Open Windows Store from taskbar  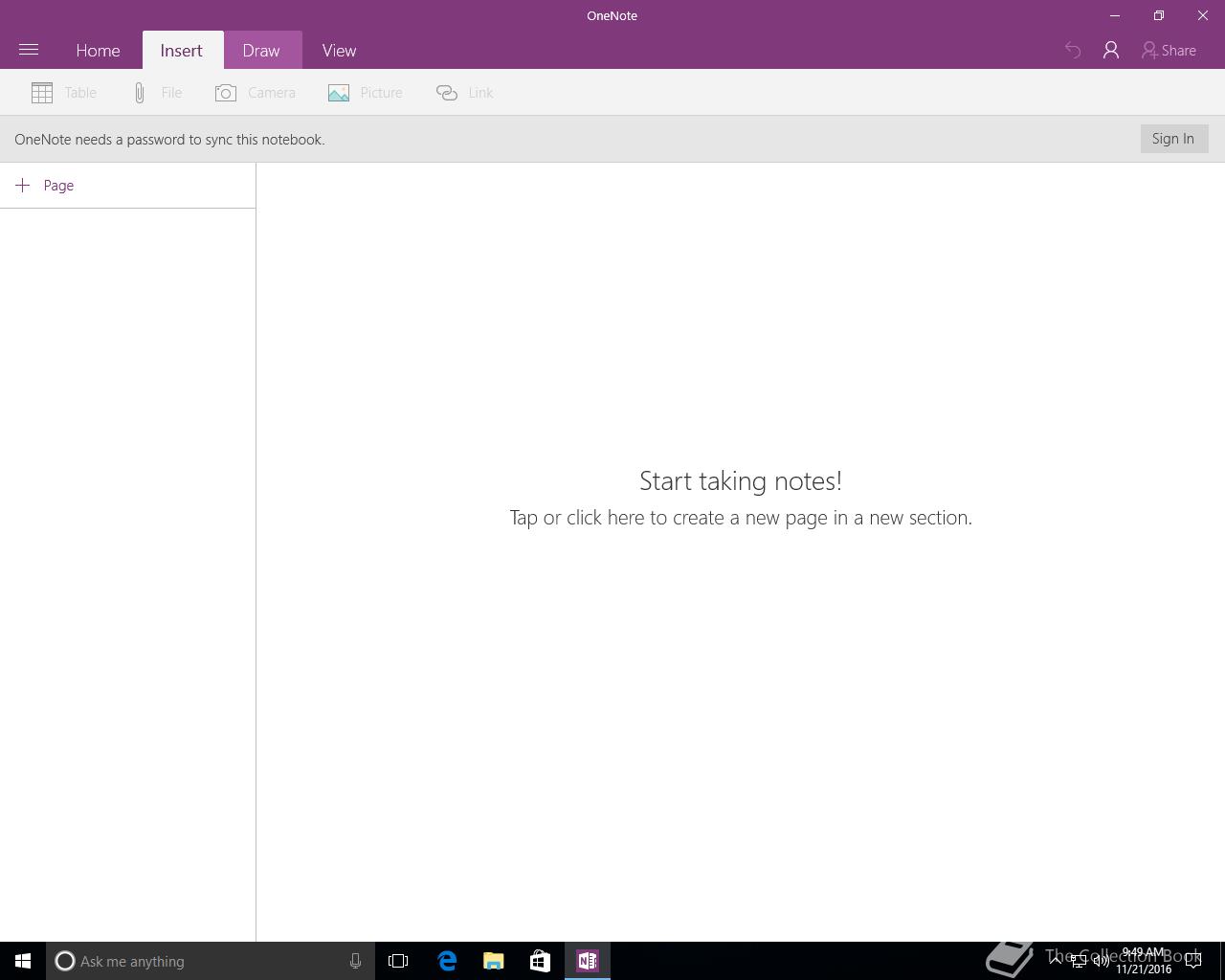click(x=540, y=961)
